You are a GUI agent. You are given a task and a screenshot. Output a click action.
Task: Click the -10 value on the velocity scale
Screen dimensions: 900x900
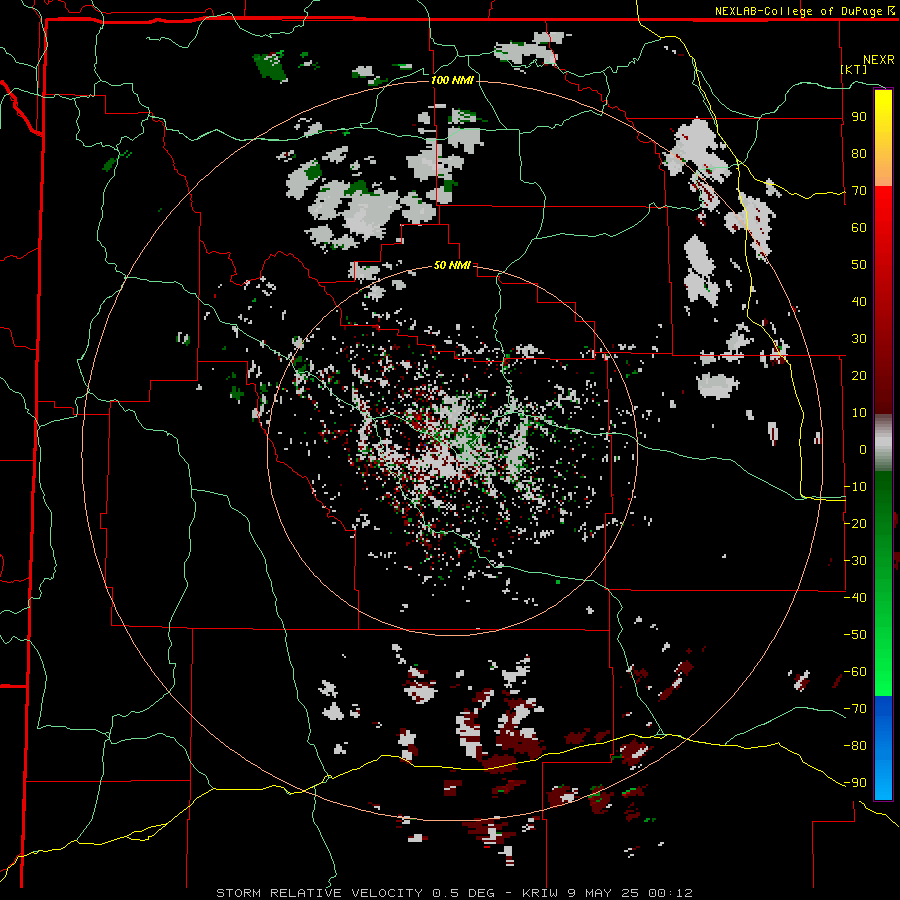855,487
